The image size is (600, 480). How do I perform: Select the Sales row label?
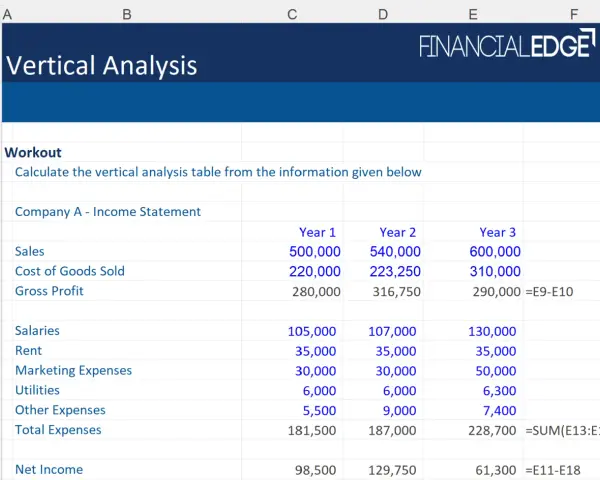[x=29, y=251]
